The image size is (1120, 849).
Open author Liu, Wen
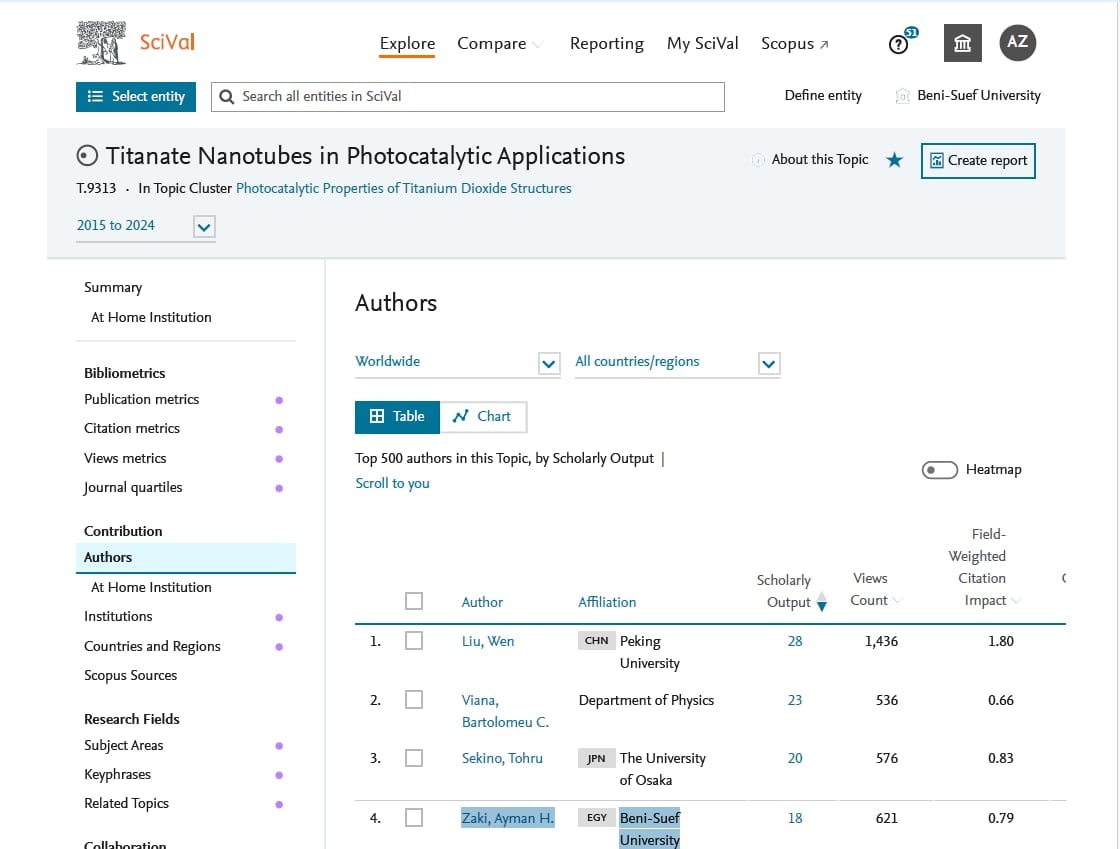point(488,641)
